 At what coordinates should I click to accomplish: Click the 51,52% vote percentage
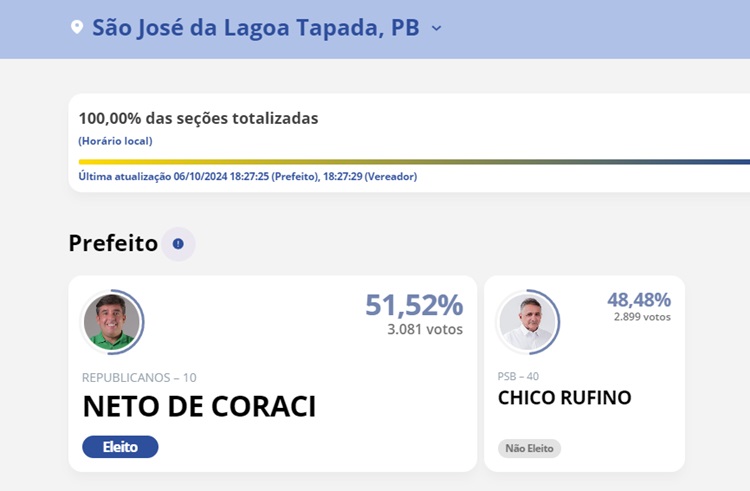(414, 305)
